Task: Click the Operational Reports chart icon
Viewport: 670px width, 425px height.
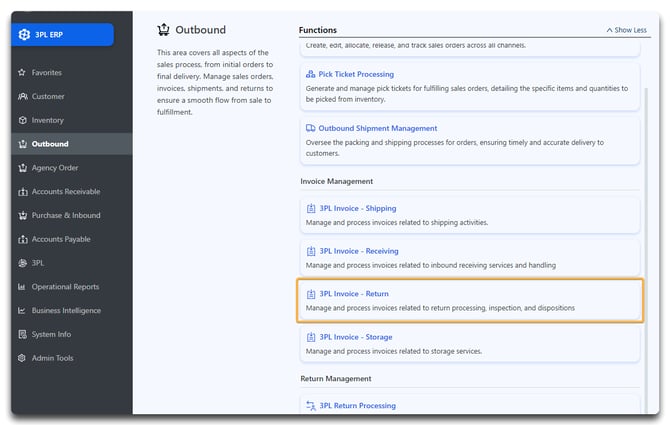Action: tap(22, 287)
